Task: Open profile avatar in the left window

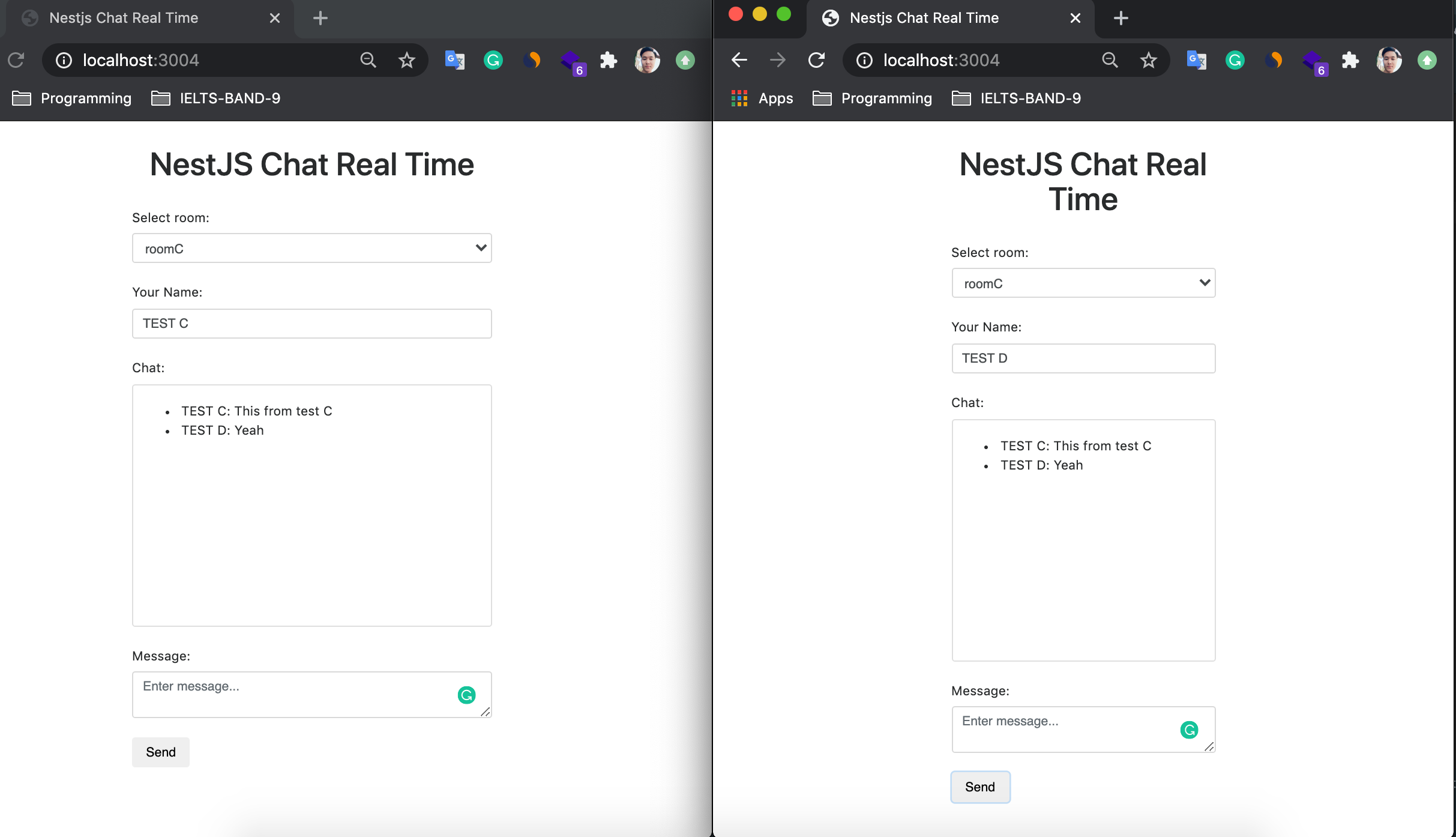Action: [x=647, y=60]
